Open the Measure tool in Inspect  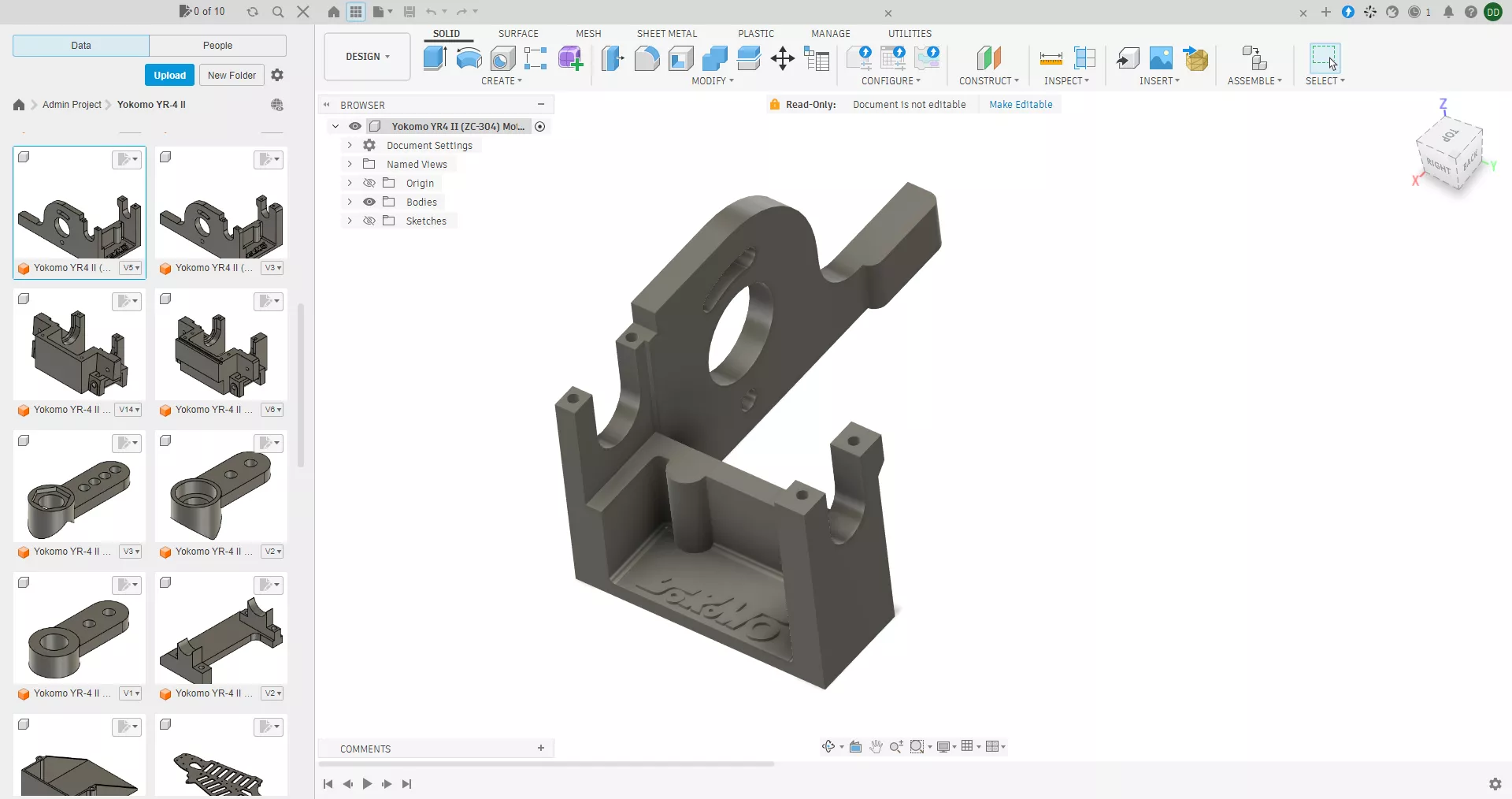tap(1051, 58)
